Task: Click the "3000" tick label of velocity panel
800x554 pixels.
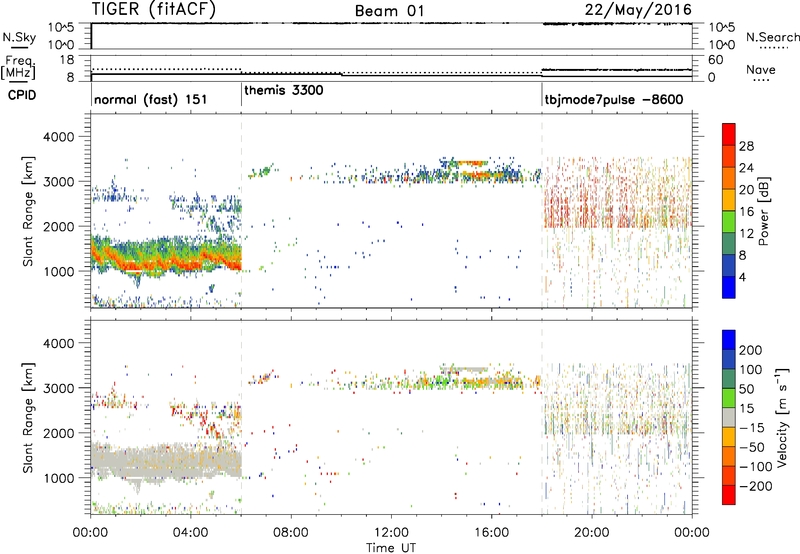Action: coord(58,388)
